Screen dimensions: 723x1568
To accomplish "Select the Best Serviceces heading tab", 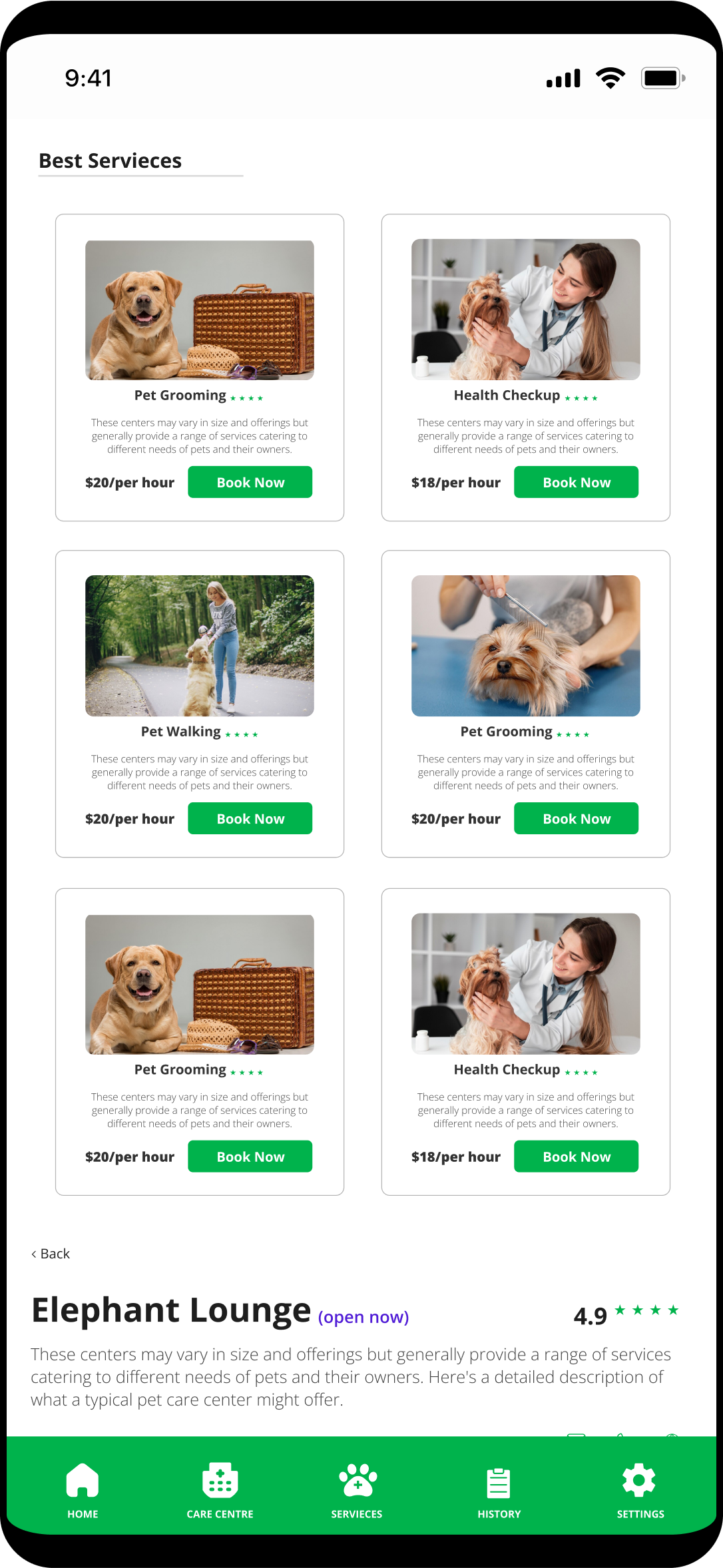I will 111,160.
